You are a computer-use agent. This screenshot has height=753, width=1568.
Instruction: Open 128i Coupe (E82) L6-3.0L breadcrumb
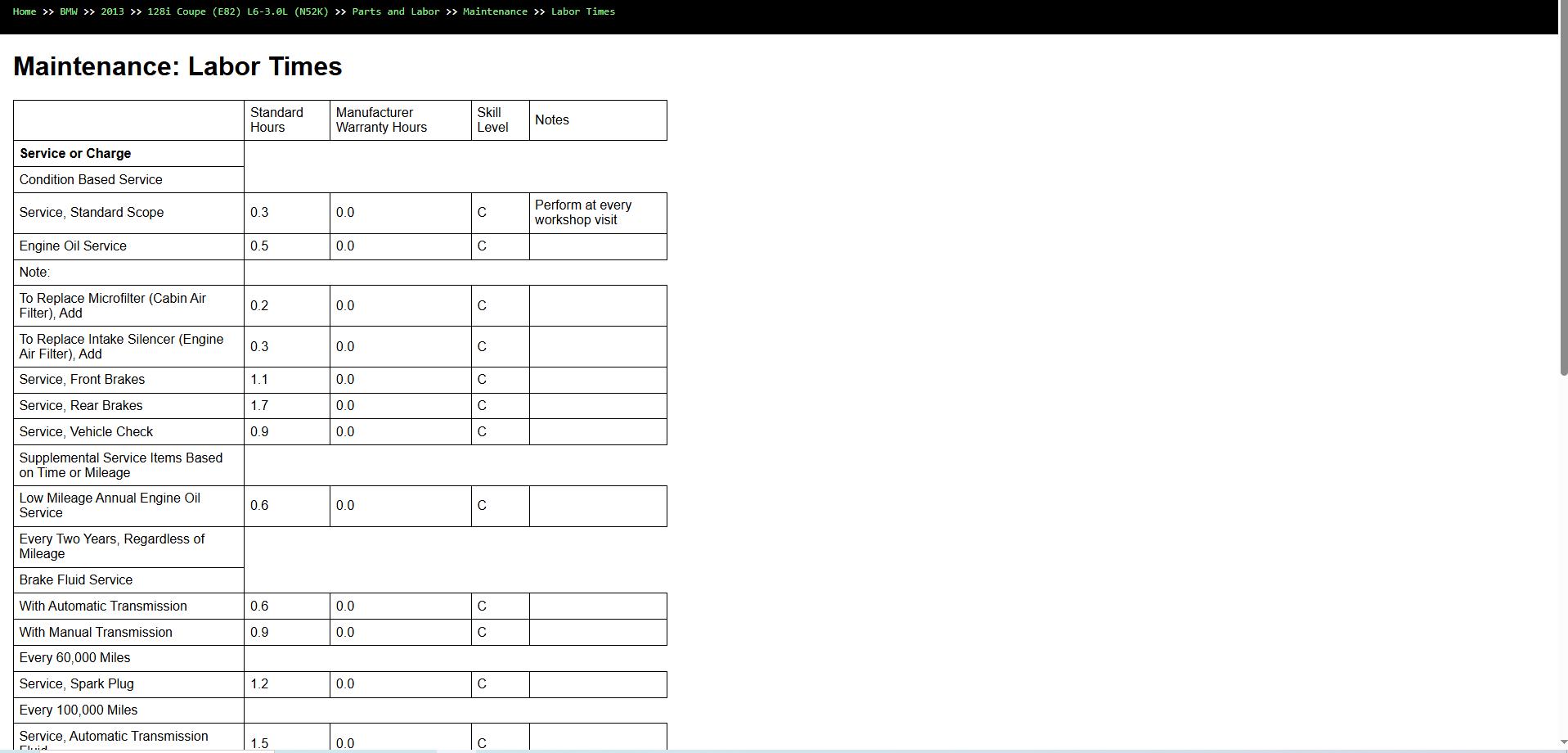pyautogui.click(x=238, y=11)
